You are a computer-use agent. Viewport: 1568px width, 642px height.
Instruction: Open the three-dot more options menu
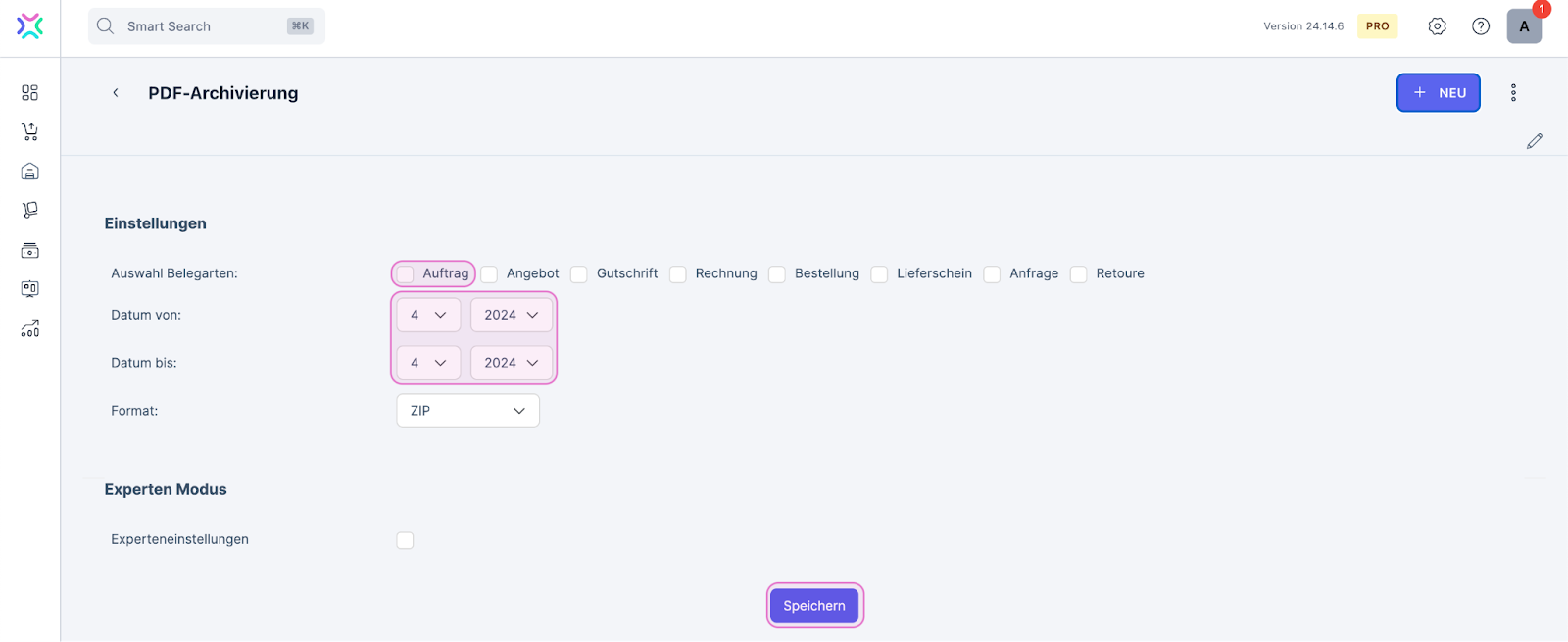tap(1513, 93)
